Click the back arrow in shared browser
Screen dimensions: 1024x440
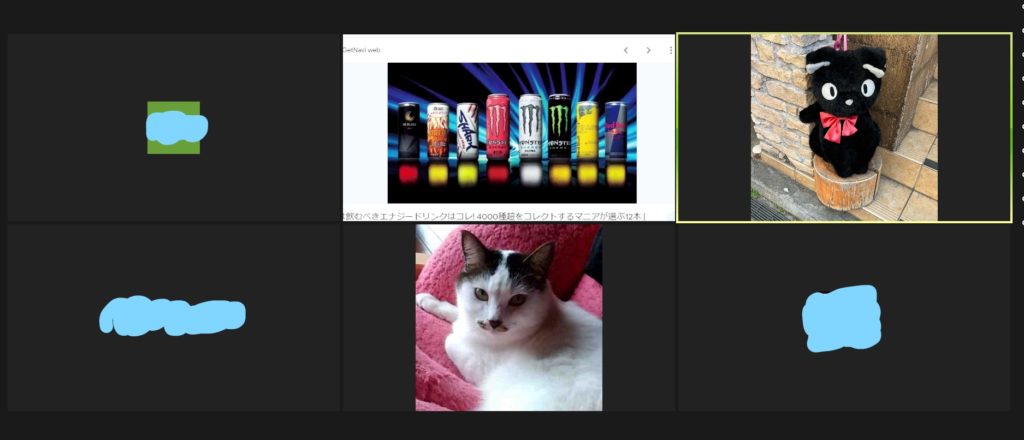pos(626,50)
